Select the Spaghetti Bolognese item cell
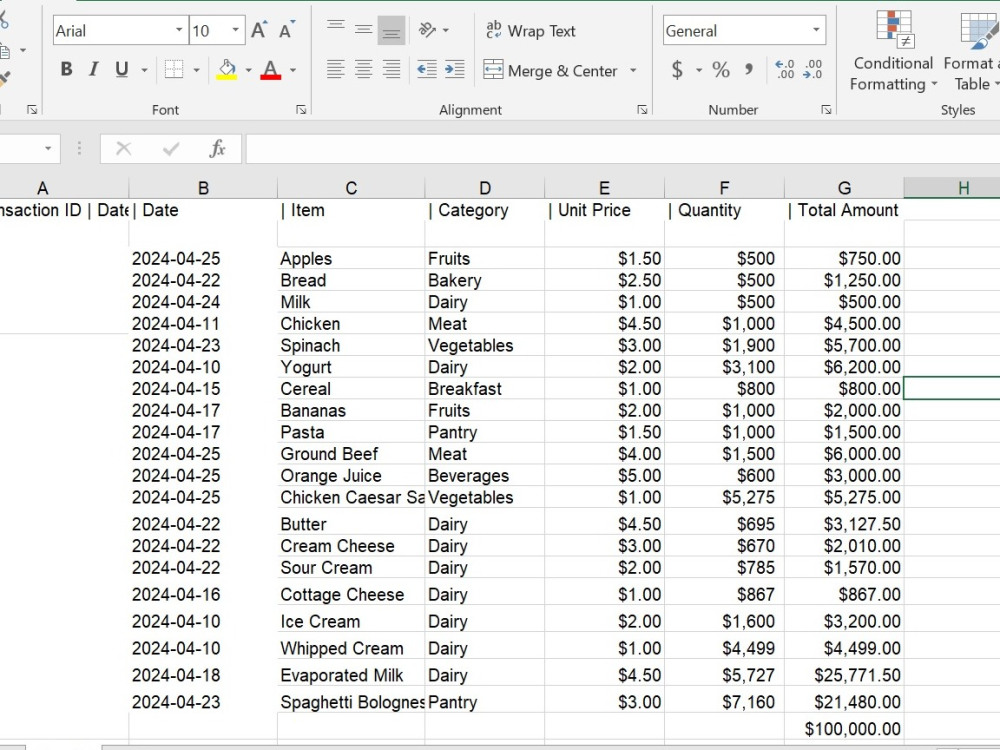 click(351, 702)
